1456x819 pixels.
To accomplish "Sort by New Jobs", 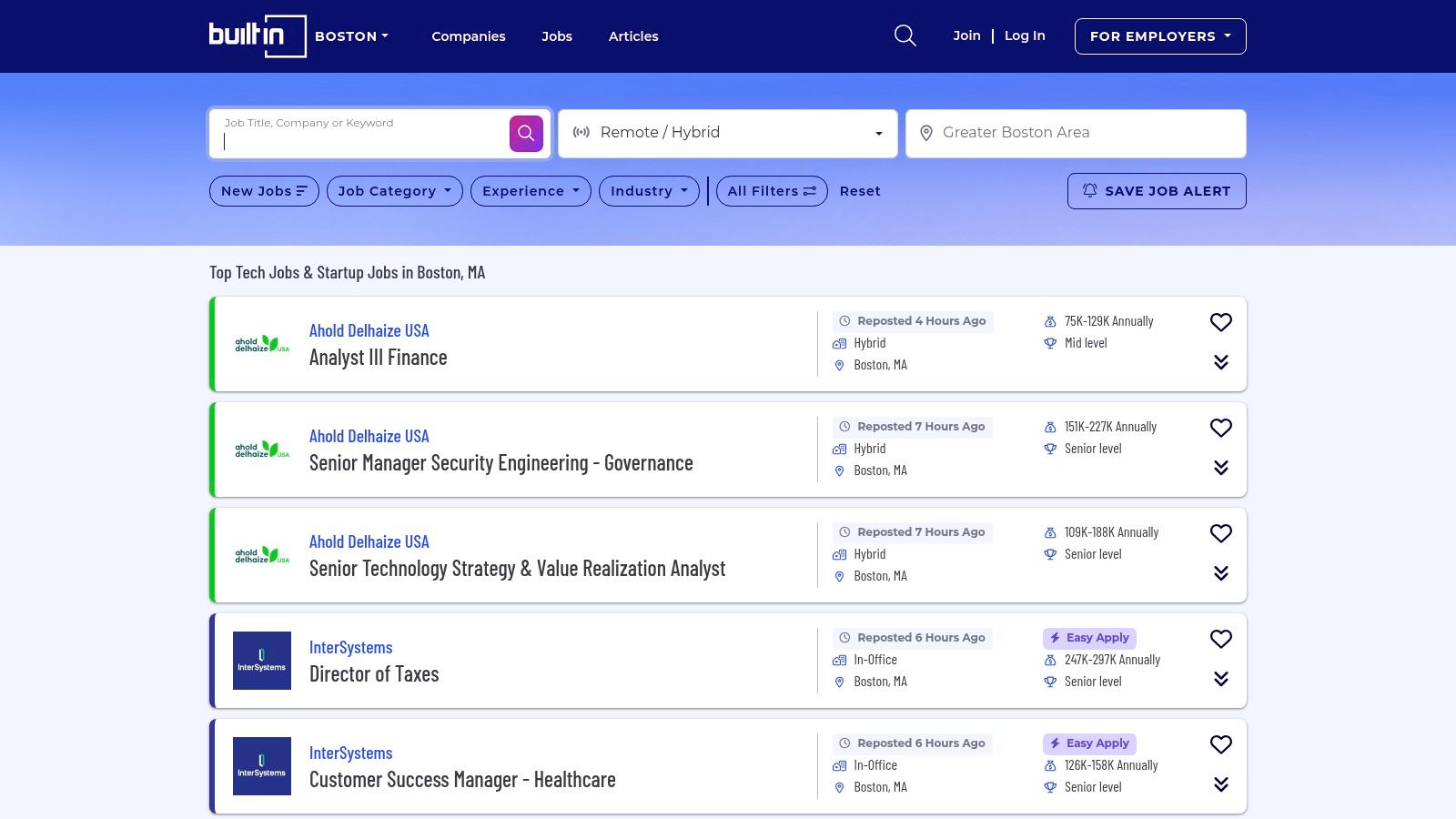I will click(264, 191).
